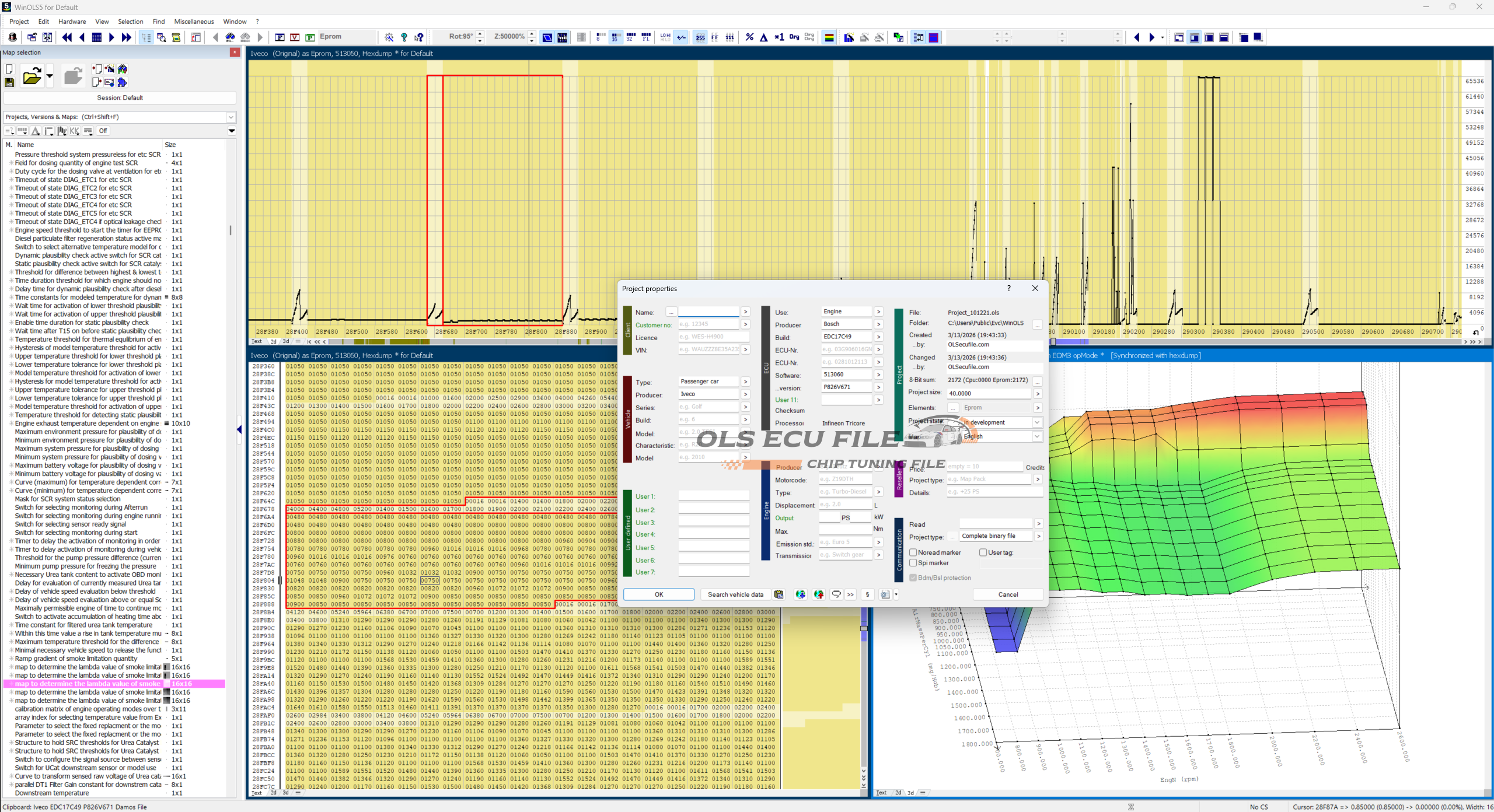
Task: Click the blue binoculars search icon
Action: coord(231,37)
